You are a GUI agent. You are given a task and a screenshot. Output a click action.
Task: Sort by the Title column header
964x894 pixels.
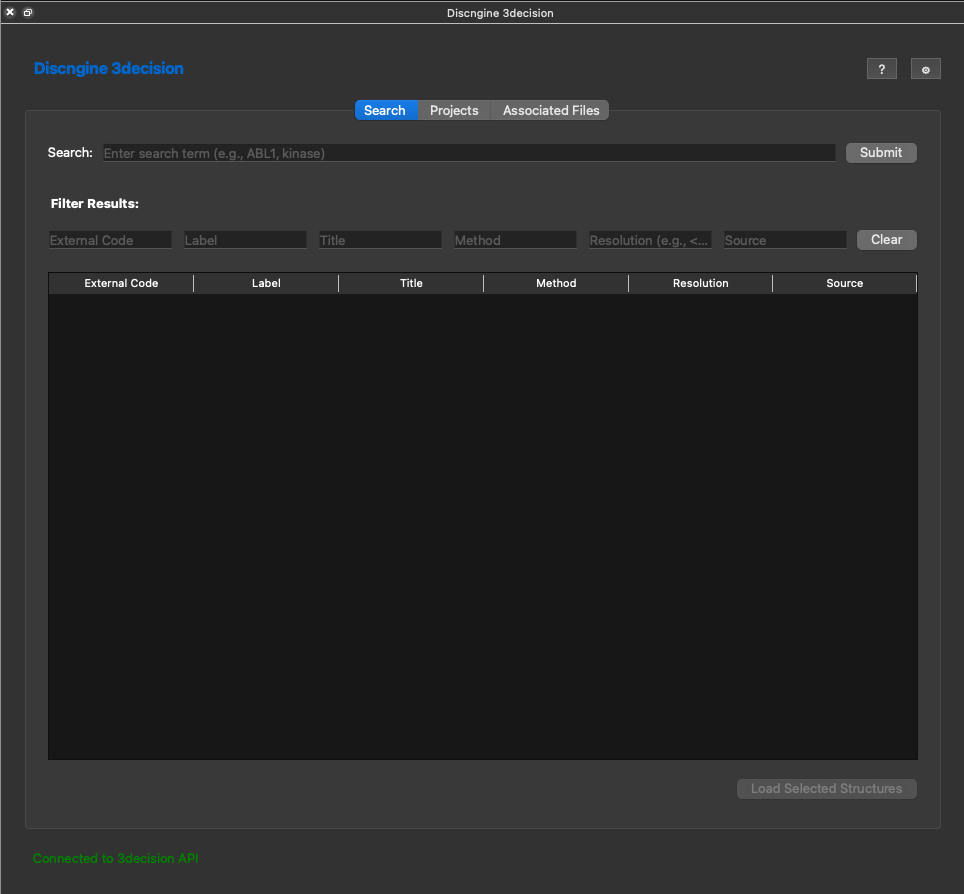(x=411, y=283)
